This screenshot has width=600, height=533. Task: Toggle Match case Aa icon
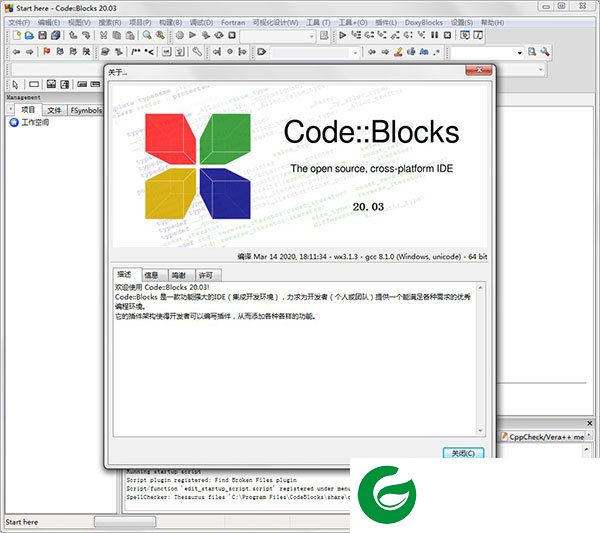point(424,52)
